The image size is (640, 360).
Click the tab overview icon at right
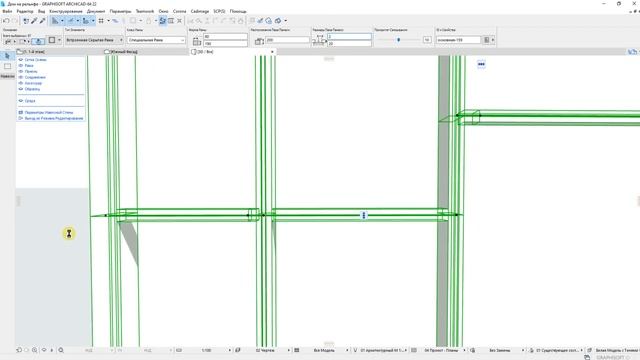click(x=632, y=52)
